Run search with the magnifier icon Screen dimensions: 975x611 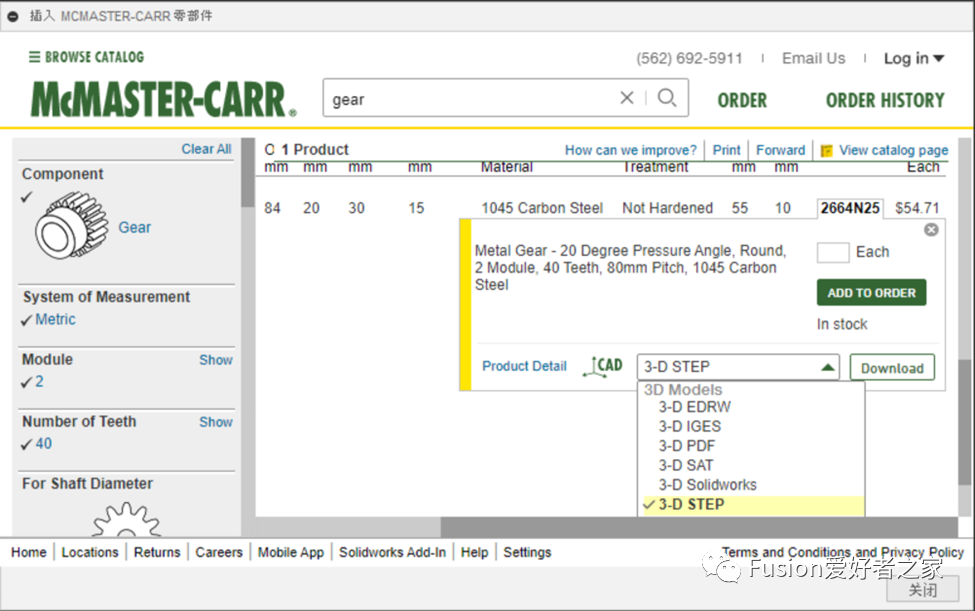(667, 98)
